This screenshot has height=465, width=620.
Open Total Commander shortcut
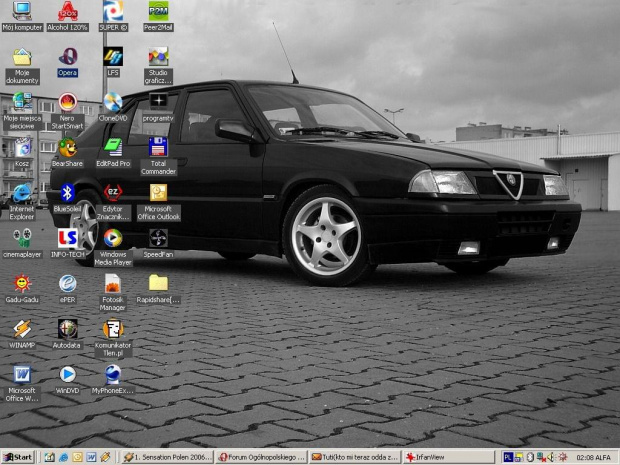[158, 148]
